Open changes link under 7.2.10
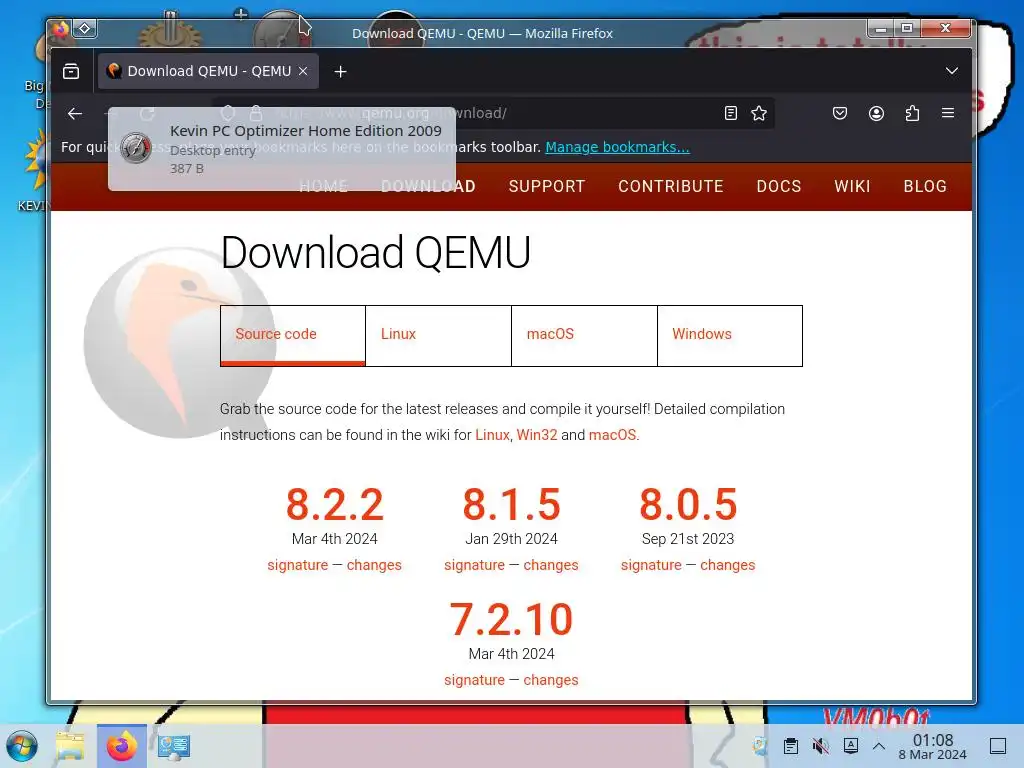The height and width of the screenshot is (768, 1024). 551,680
